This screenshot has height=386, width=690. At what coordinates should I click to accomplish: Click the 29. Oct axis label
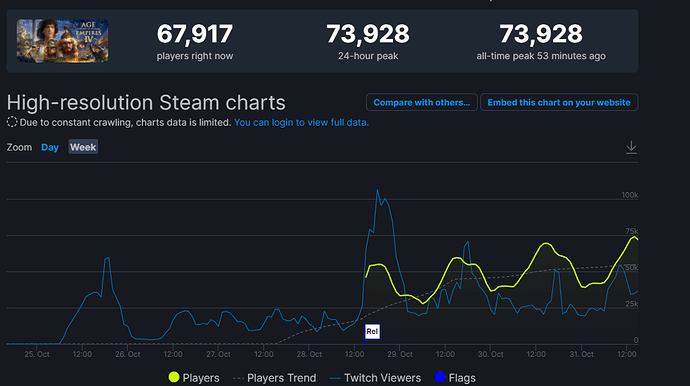tap(400, 354)
